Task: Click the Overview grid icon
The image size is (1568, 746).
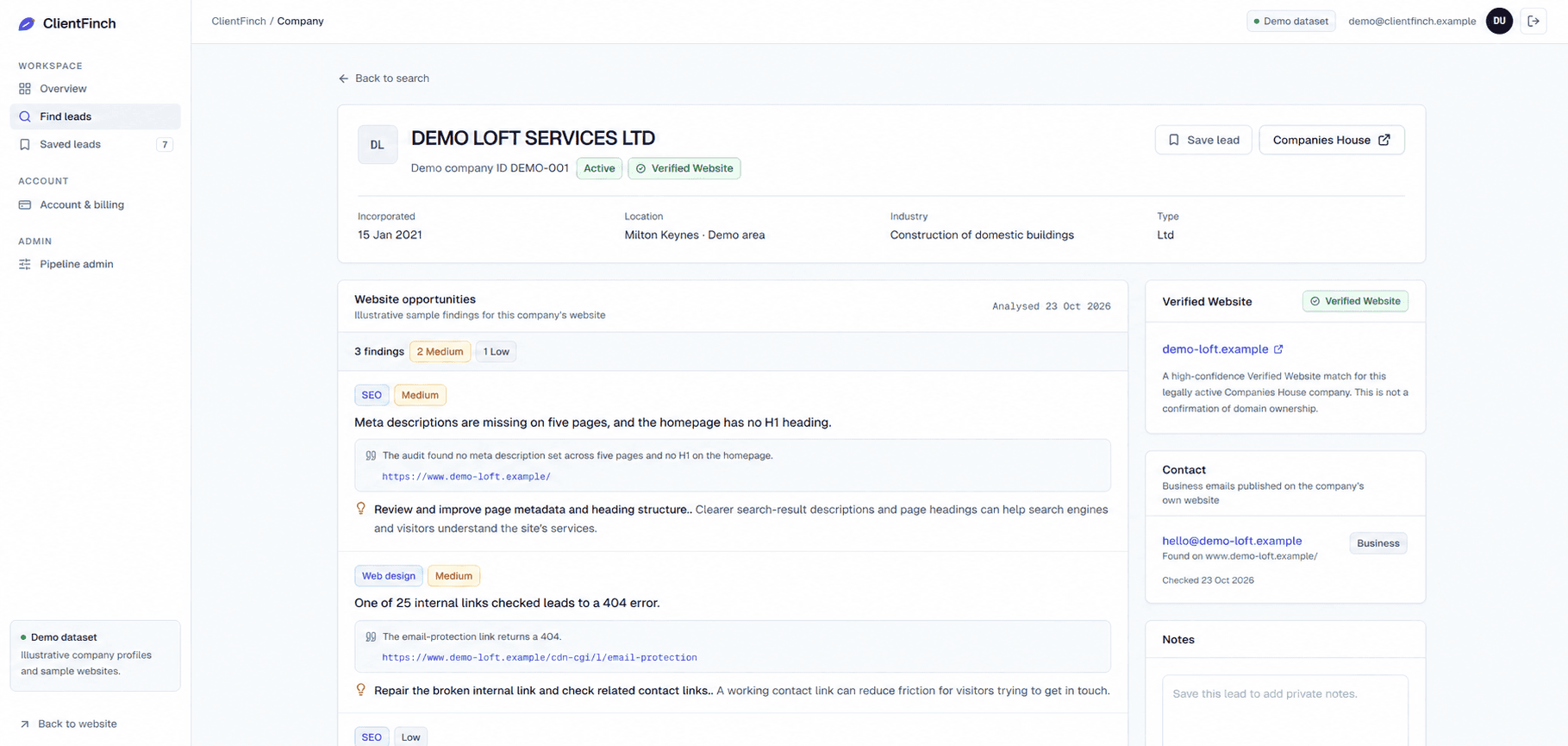Action: tap(25, 89)
